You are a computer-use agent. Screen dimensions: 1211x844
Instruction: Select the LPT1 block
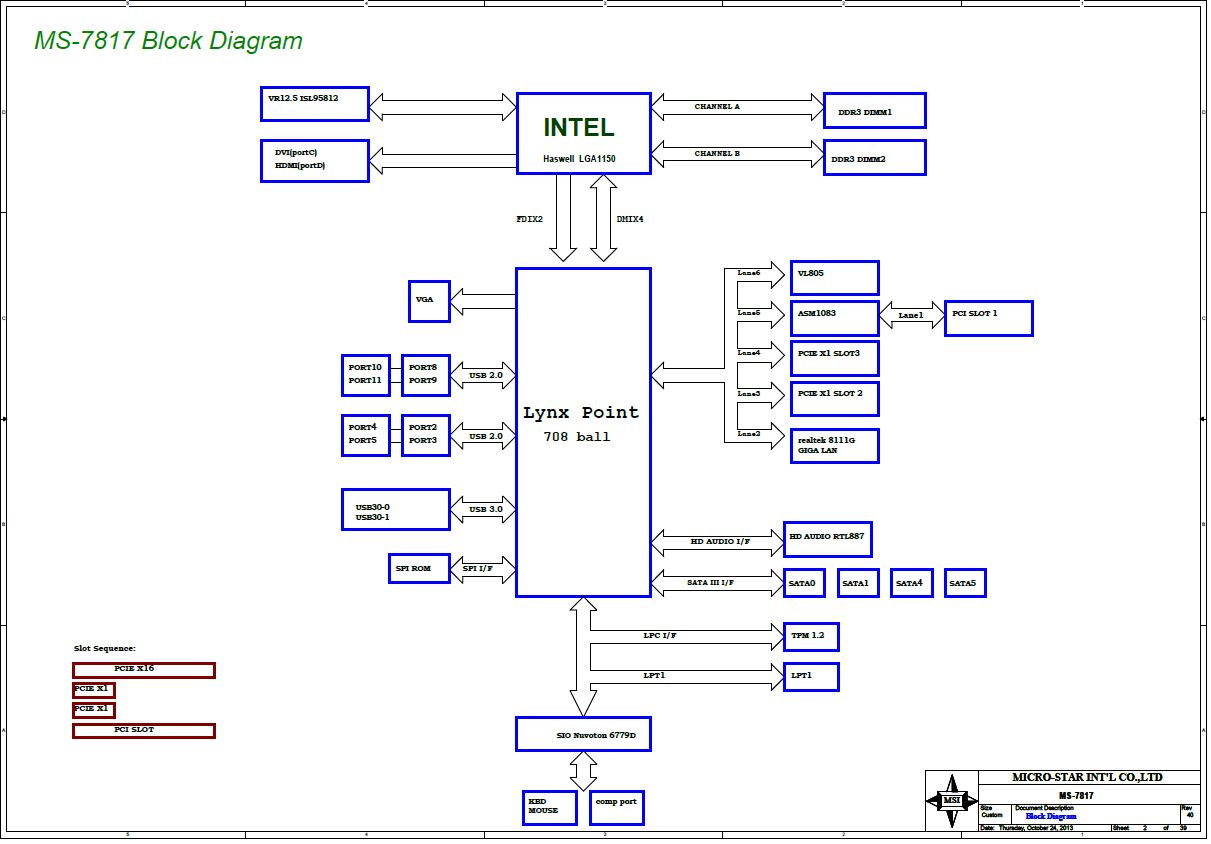click(x=811, y=677)
